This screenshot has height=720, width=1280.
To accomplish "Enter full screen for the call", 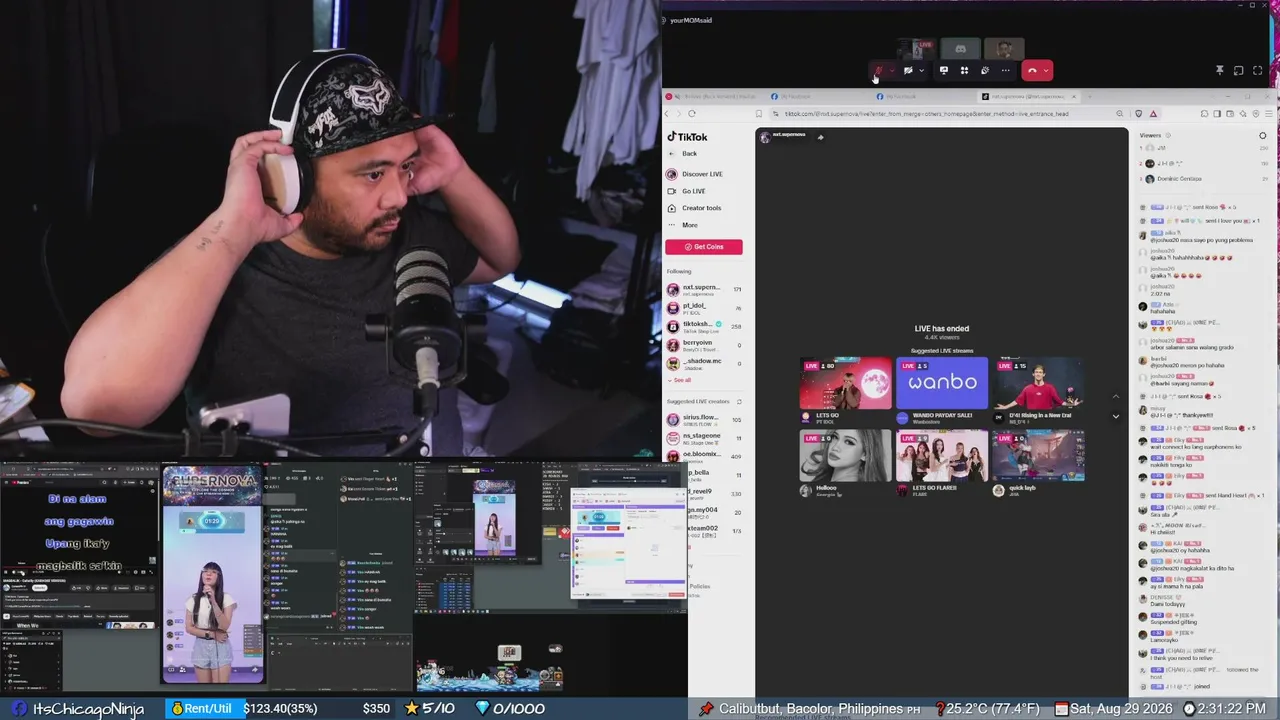I will click(1256, 71).
